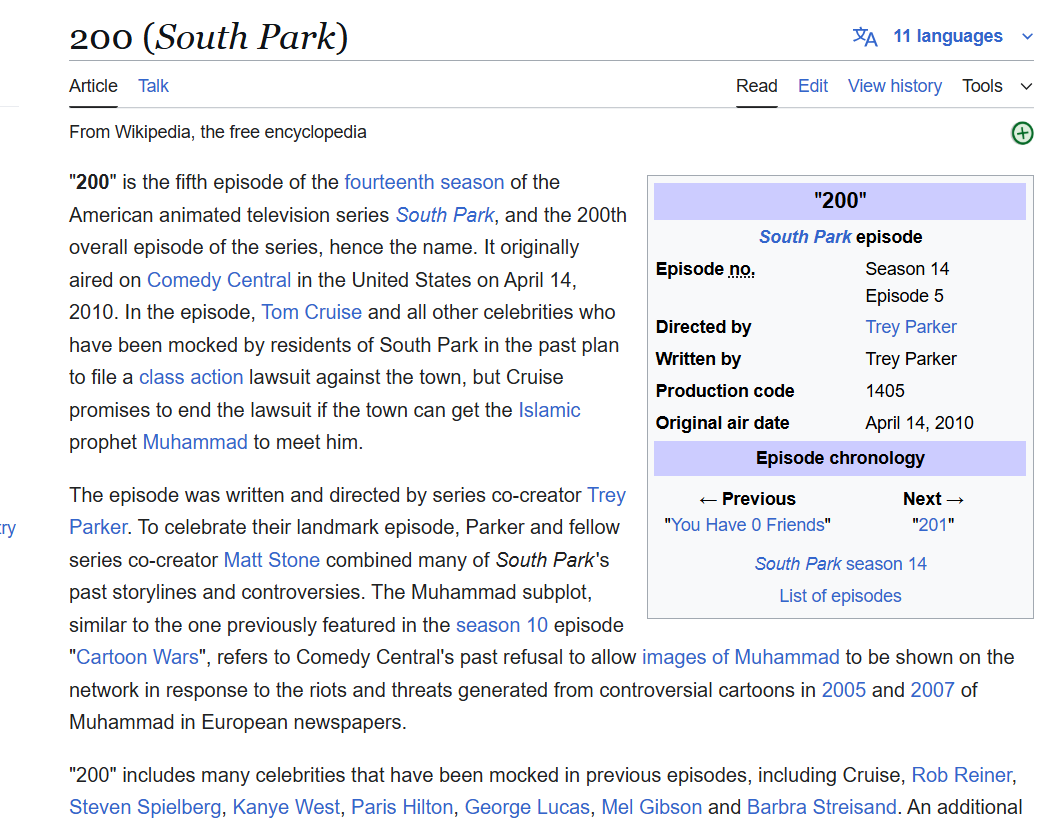This screenshot has width=1041, height=818.
Task: Select the Read tab
Action: 756,86
